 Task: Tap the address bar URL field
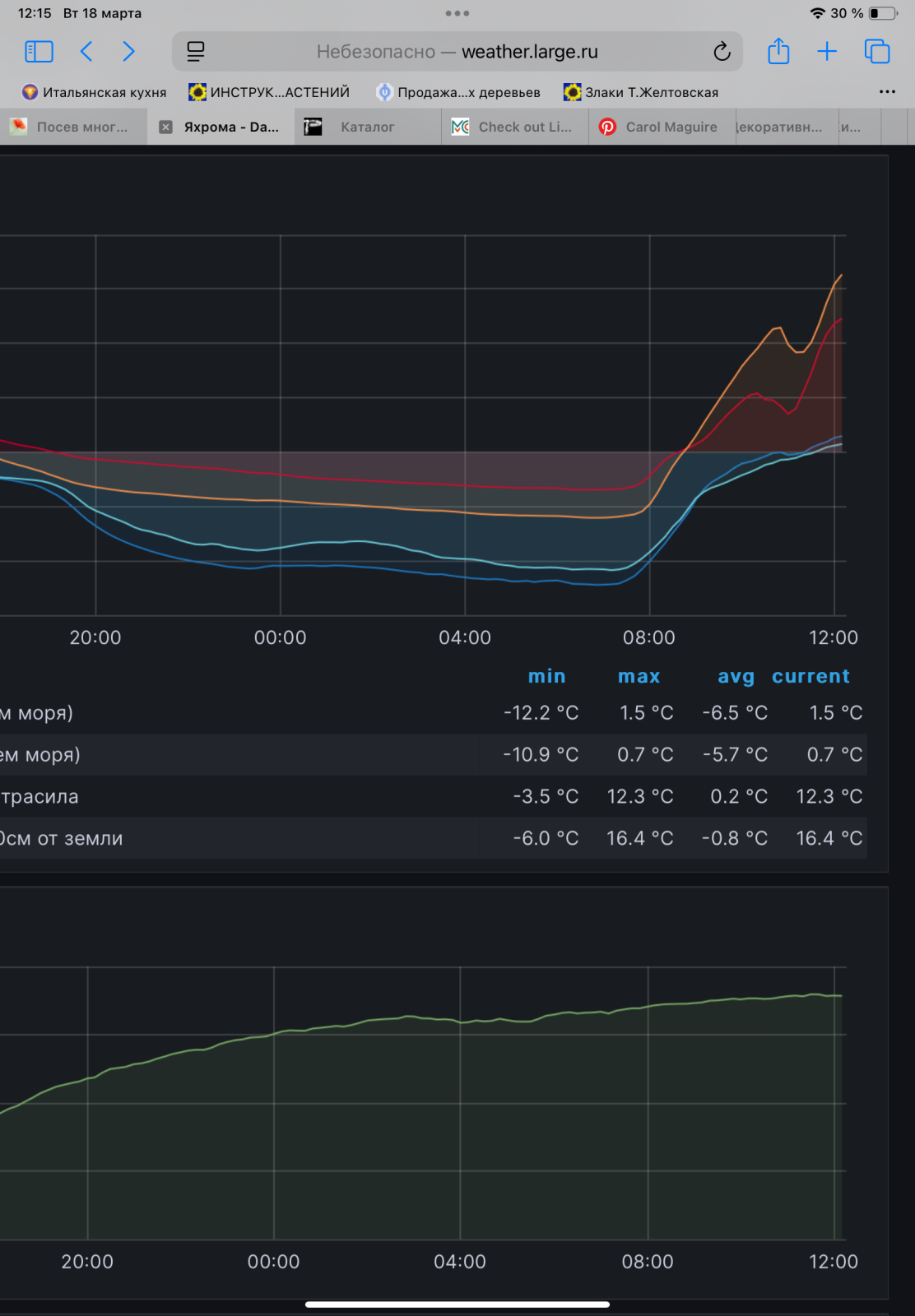pyautogui.click(x=457, y=52)
